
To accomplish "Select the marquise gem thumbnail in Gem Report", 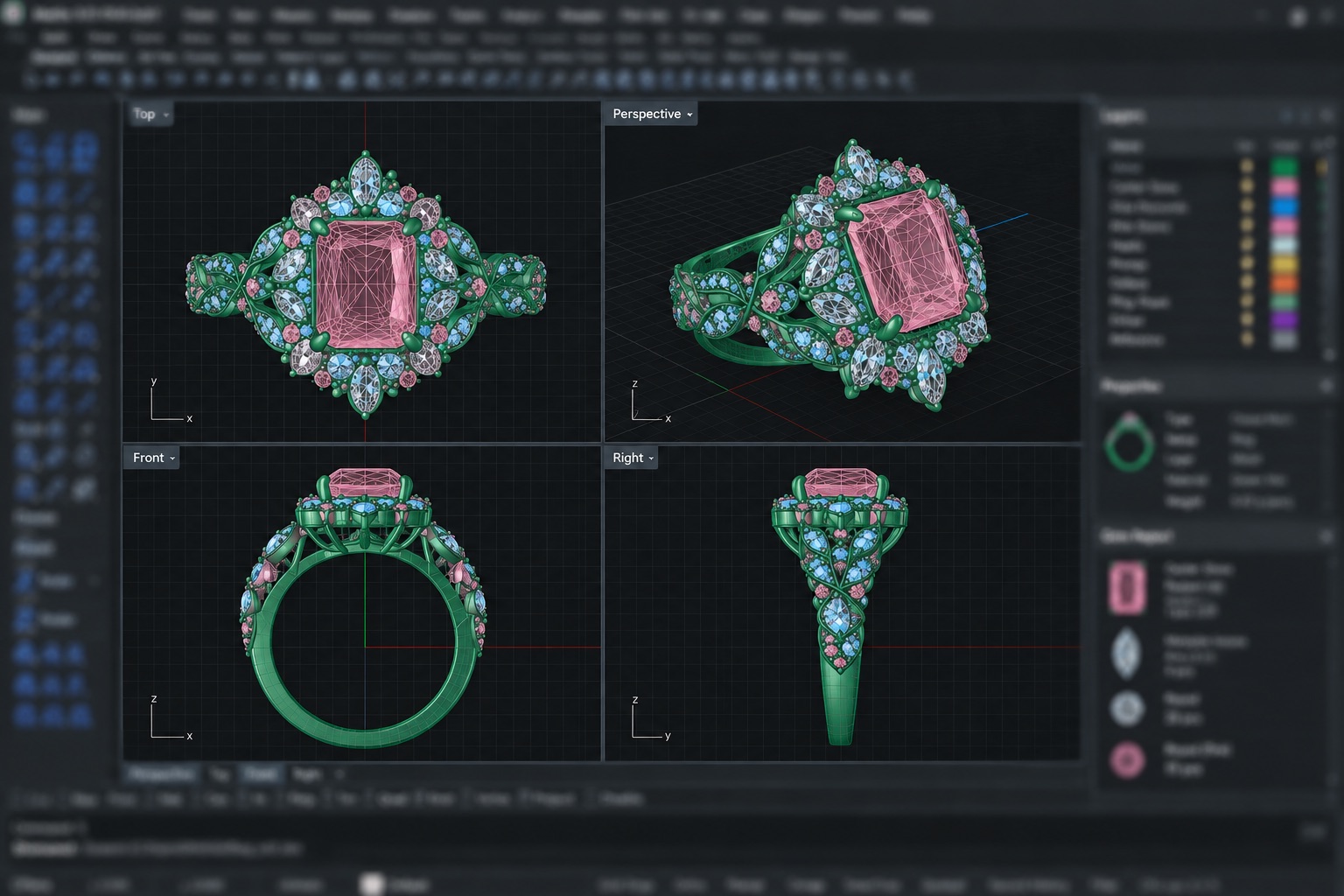I will click(x=1127, y=654).
